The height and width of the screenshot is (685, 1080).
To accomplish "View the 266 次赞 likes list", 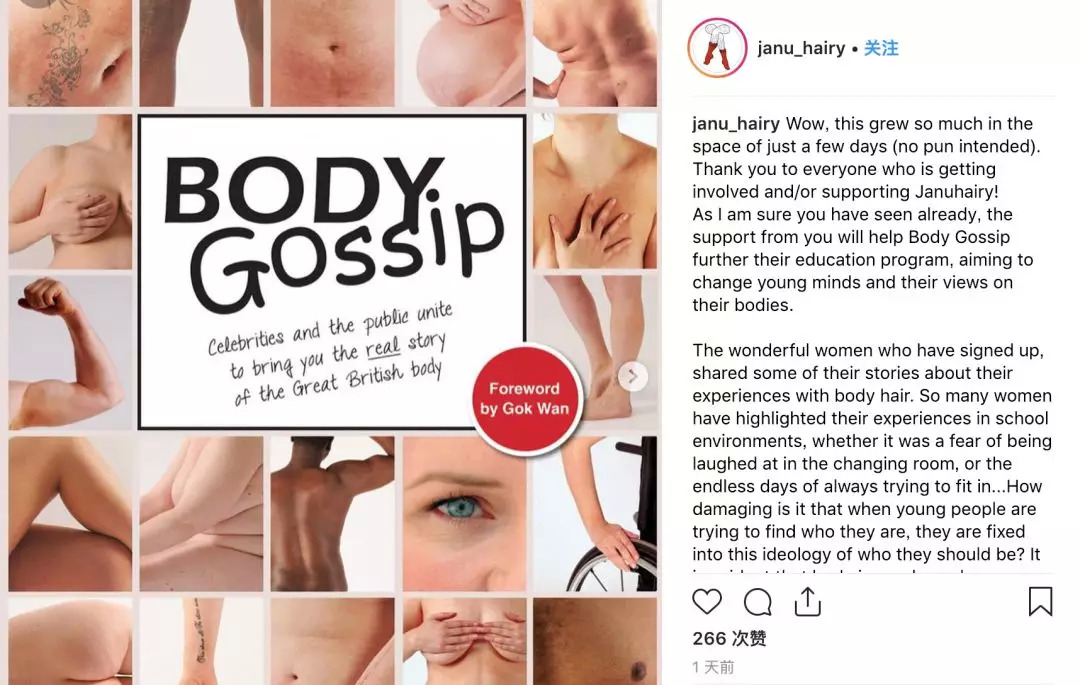I will coord(729,638).
